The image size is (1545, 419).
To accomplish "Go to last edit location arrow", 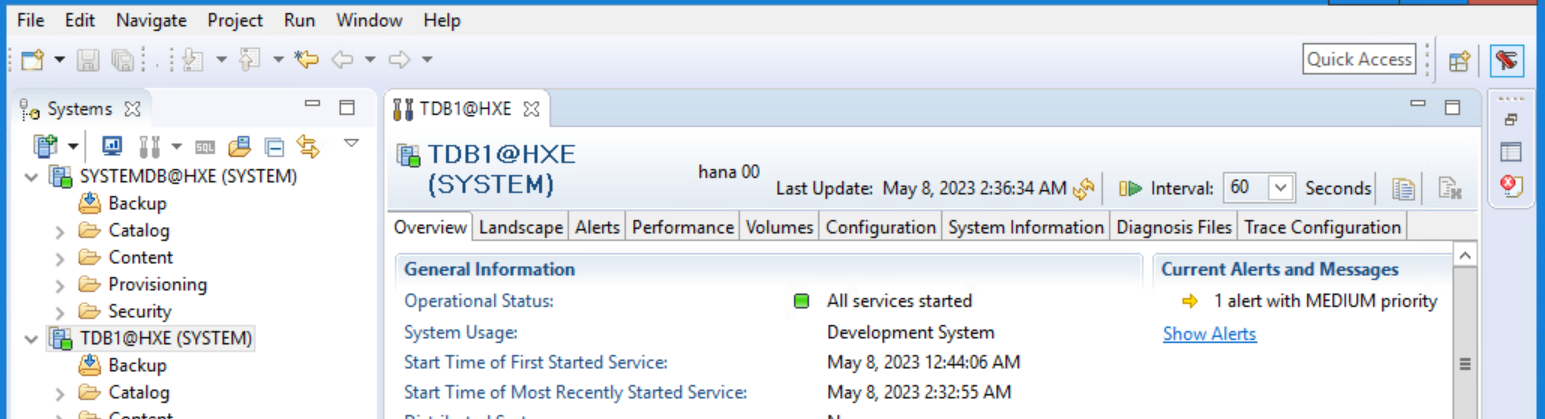I will point(306,60).
